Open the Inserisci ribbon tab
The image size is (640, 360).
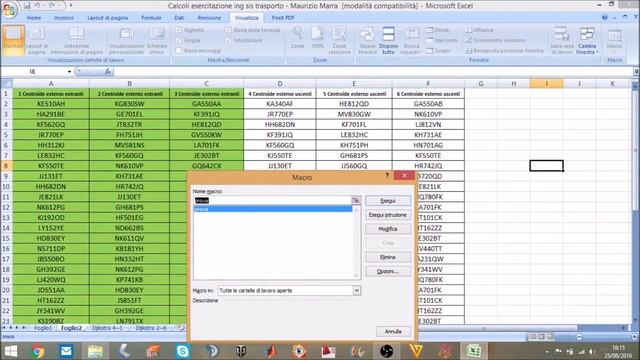pos(64,18)
